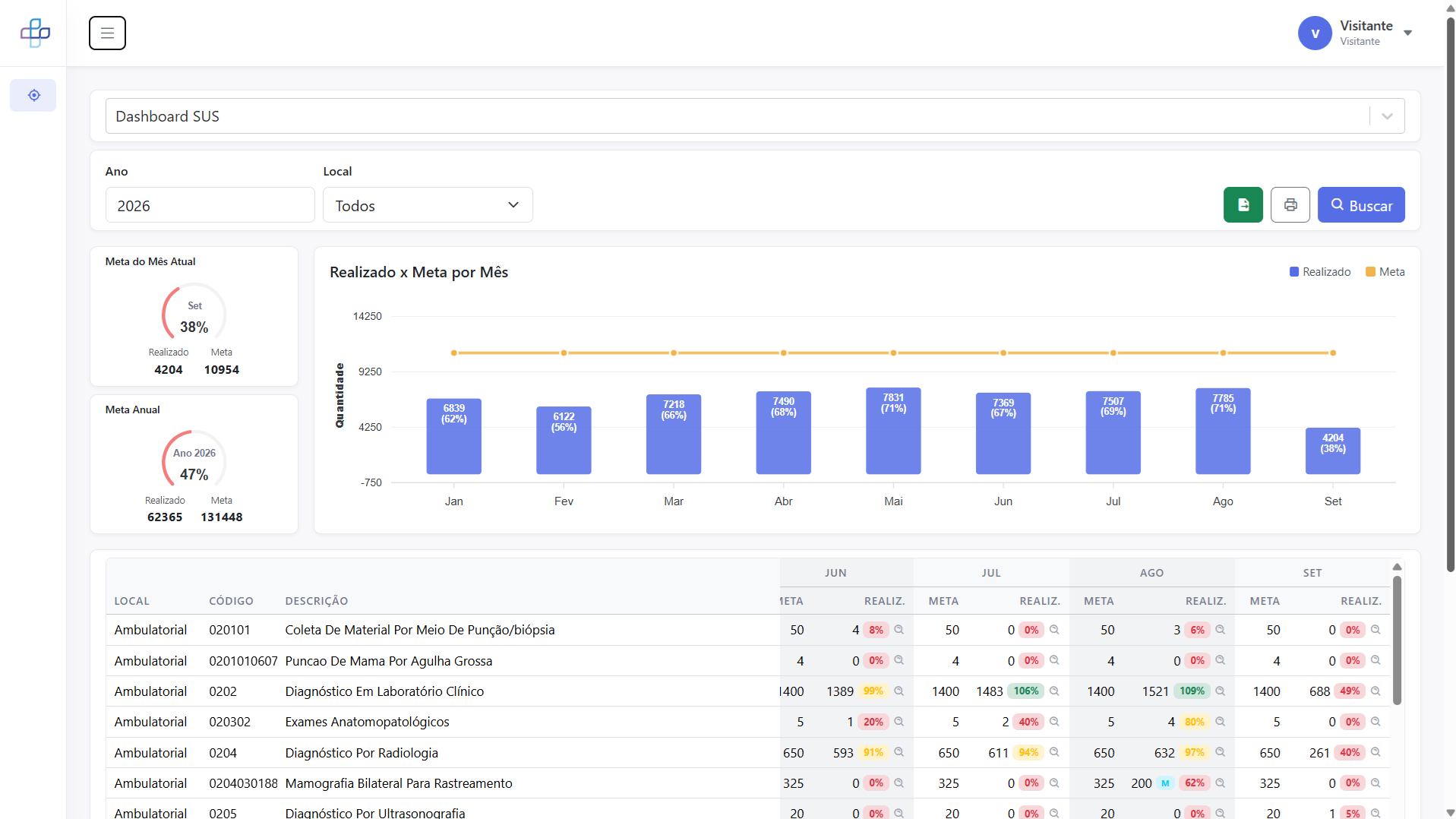
Task: Open AGO magnifier for Diagnóstico Por Radiologia row
Action: pyautogui.click(x=1220, y=752)
